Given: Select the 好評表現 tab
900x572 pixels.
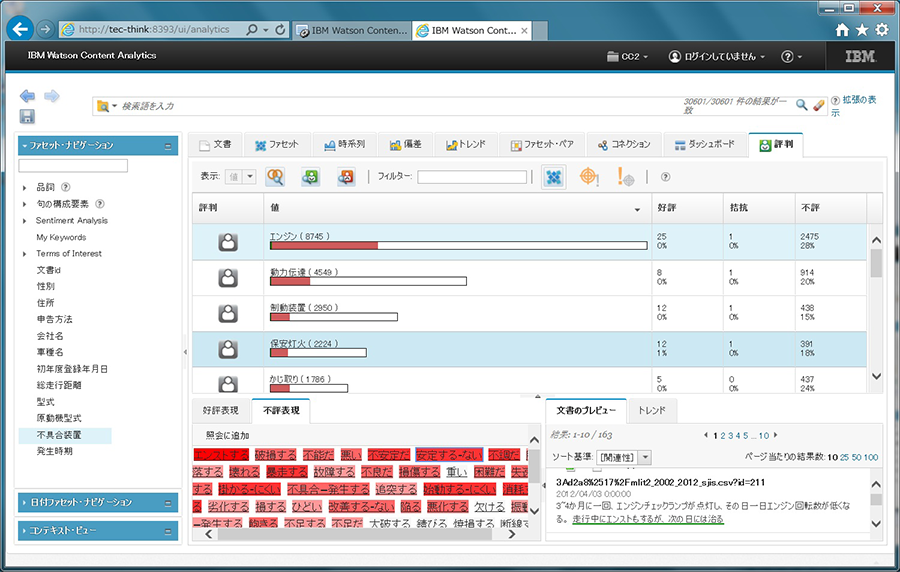Looking at the screenshot, I should pyautogui.click(x=221, y=410).
